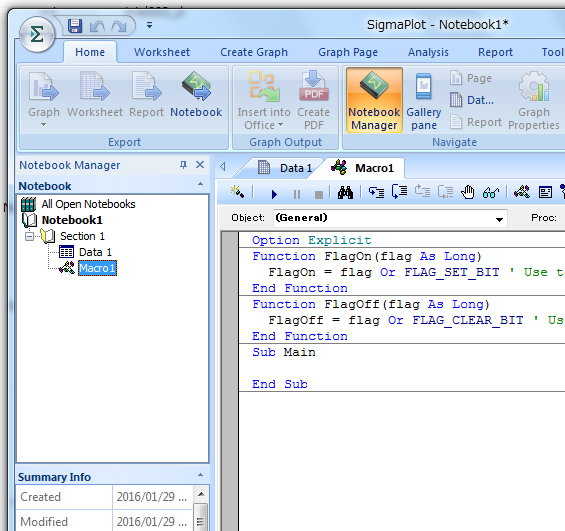
Task: Switch to the Macro1 document tab
Action: point(362,168)
